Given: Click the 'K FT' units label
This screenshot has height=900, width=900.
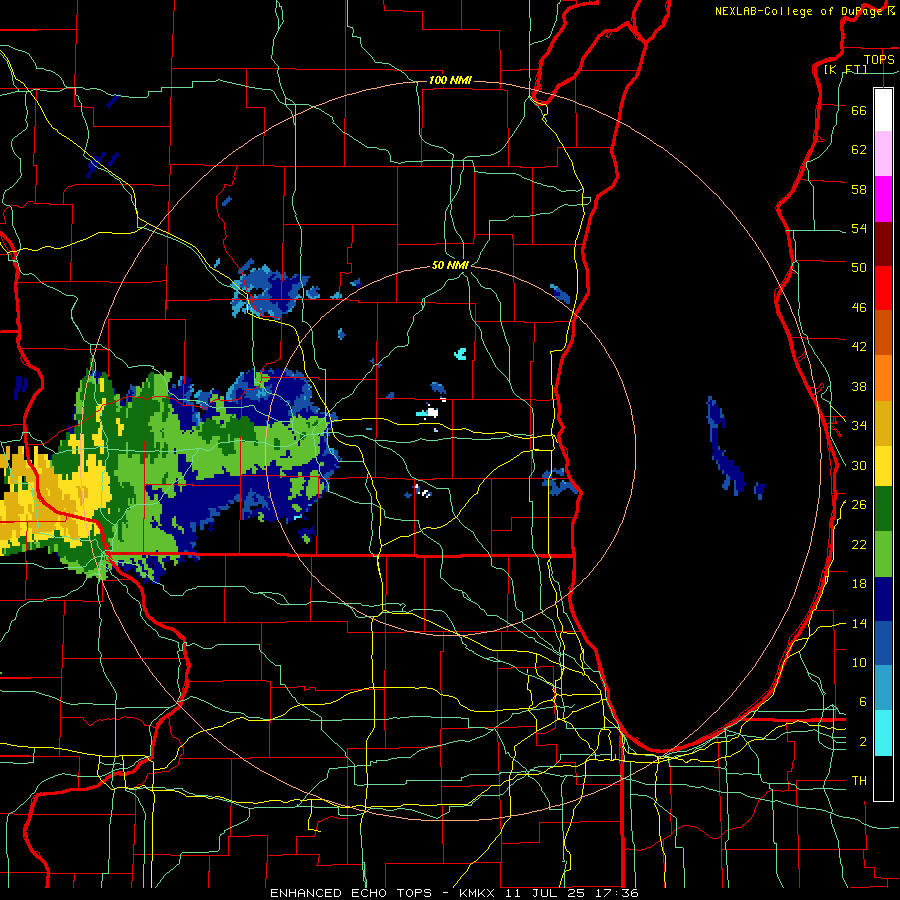Looking at the screenshot, I should click(845, 70).
